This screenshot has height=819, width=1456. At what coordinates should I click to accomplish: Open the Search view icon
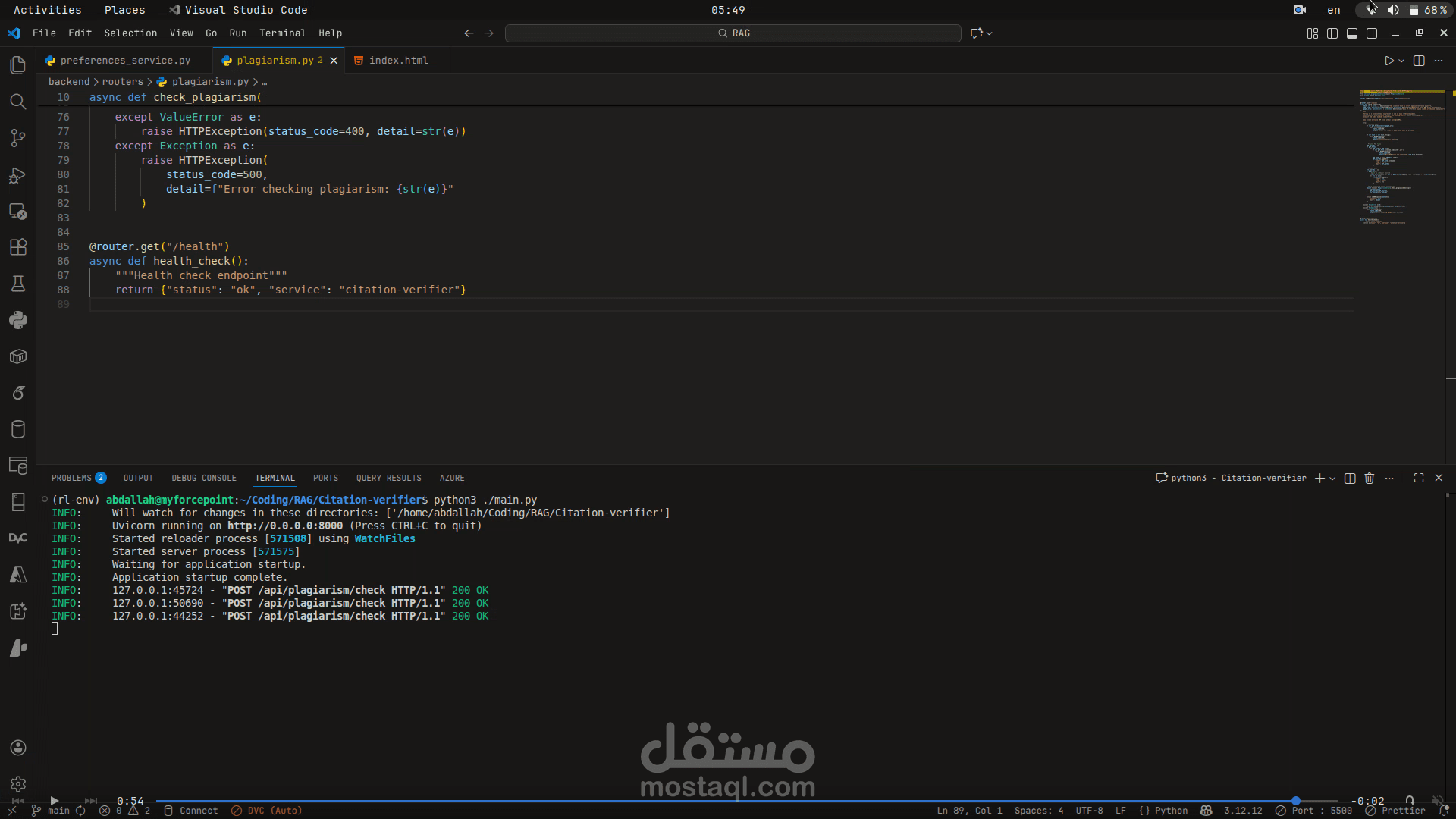click(x=18, y=102)
